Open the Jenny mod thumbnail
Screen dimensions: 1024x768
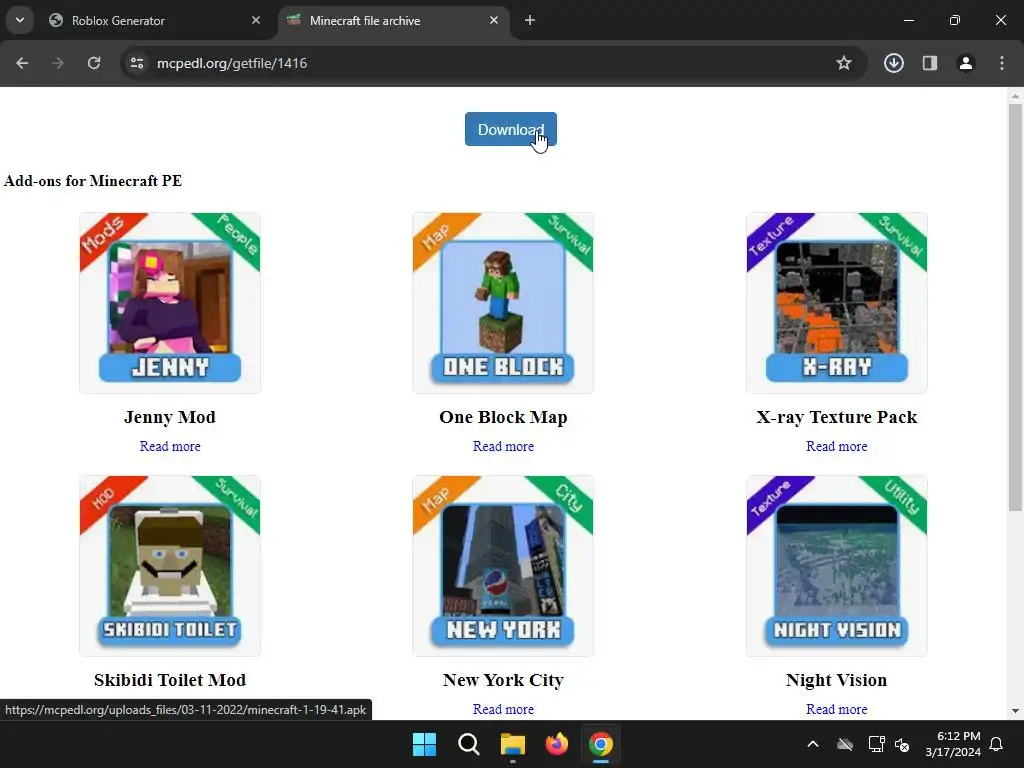pyautogui.click(x=170, y=303)
